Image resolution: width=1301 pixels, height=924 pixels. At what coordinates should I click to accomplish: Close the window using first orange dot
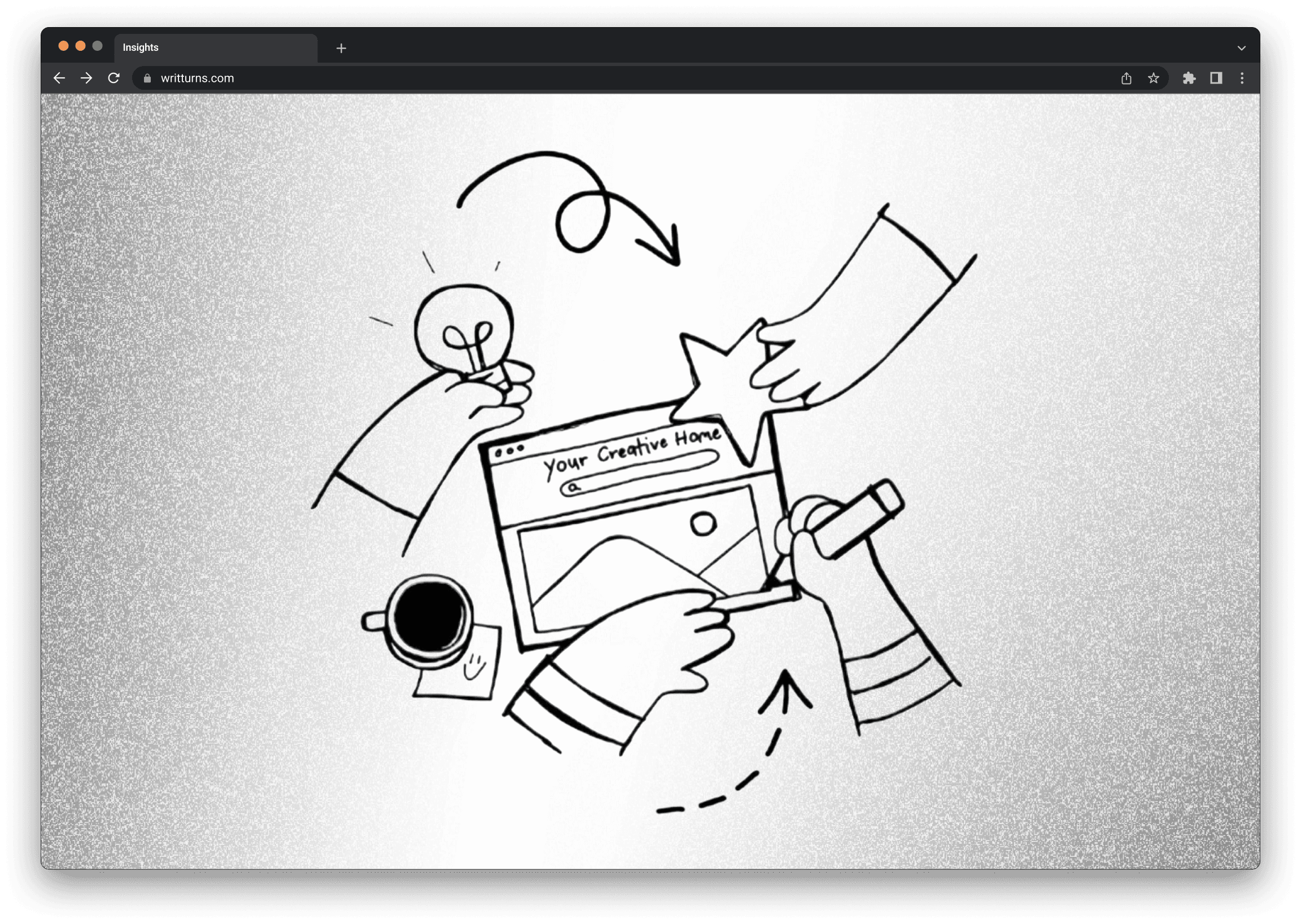click(x=64, y=46)
